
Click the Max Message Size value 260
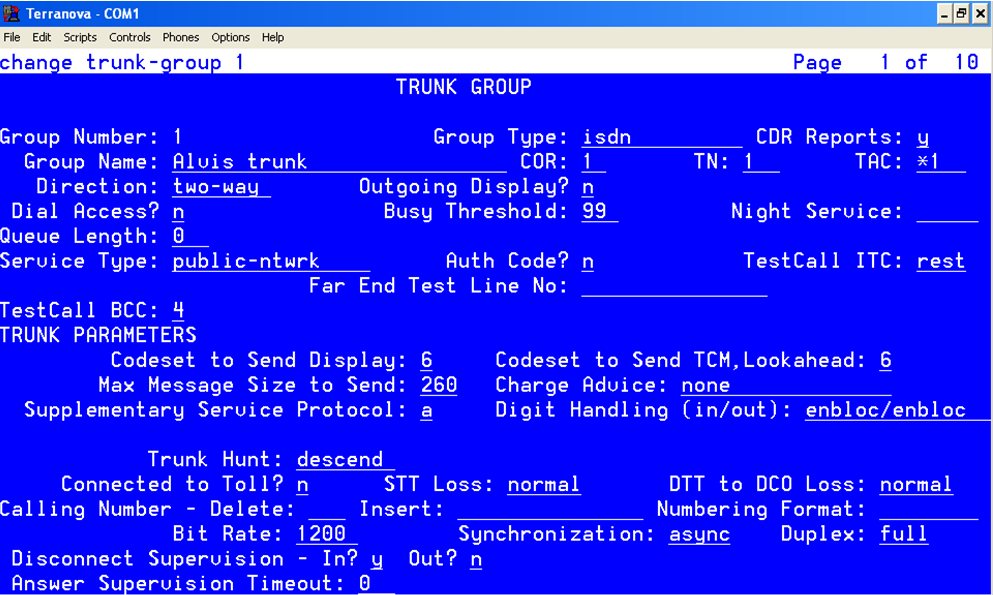point(439,385)
